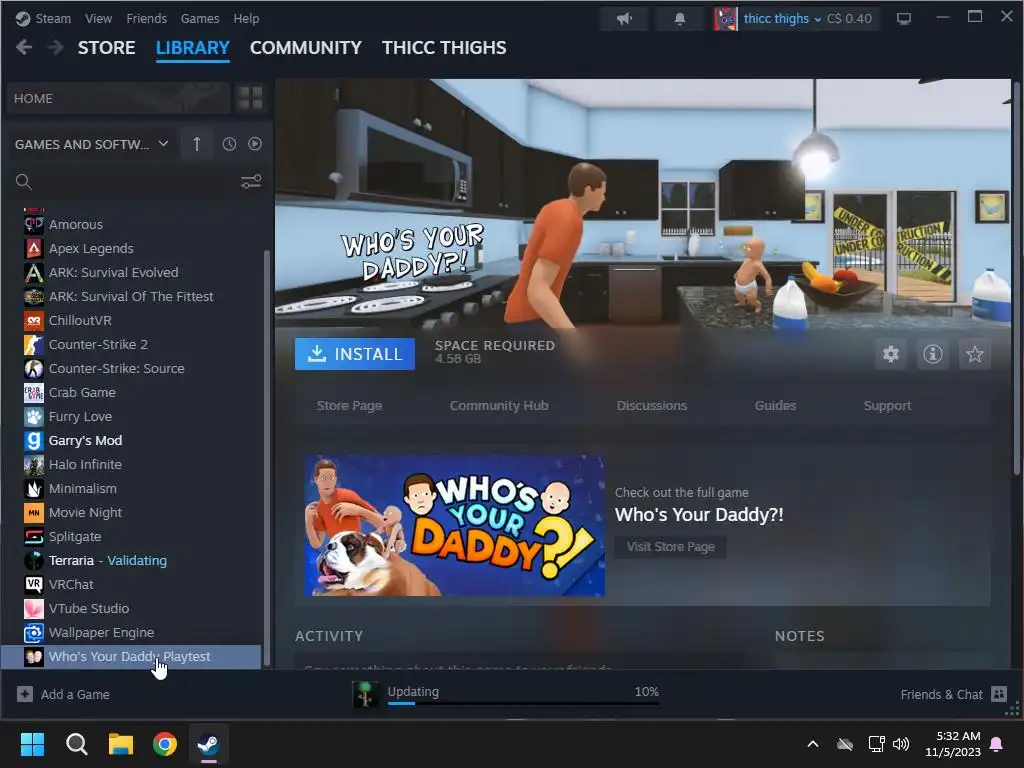Go to the COMMUNITY section

pyautogui.click(x=306, y=48)
